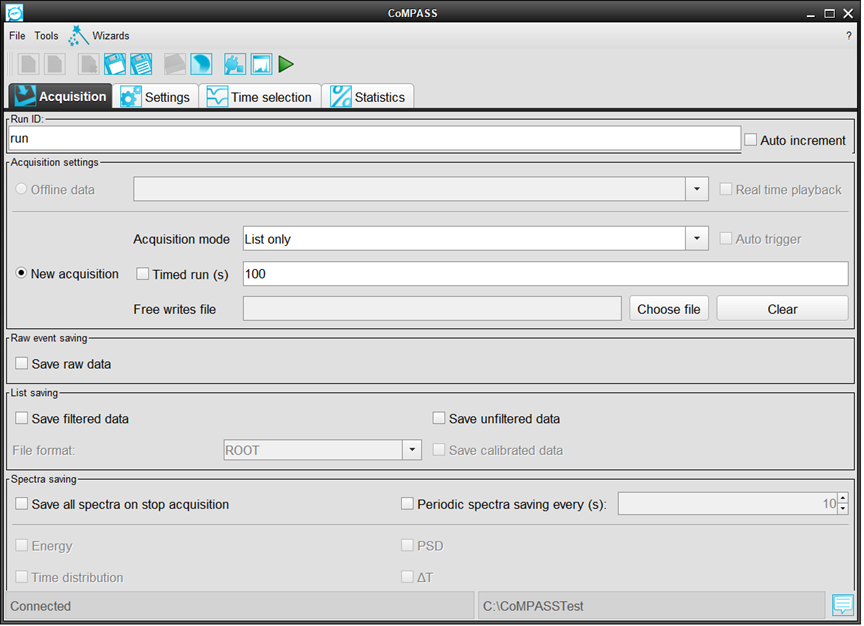Click the floppy disk icon with text lines

click(141, 64)
